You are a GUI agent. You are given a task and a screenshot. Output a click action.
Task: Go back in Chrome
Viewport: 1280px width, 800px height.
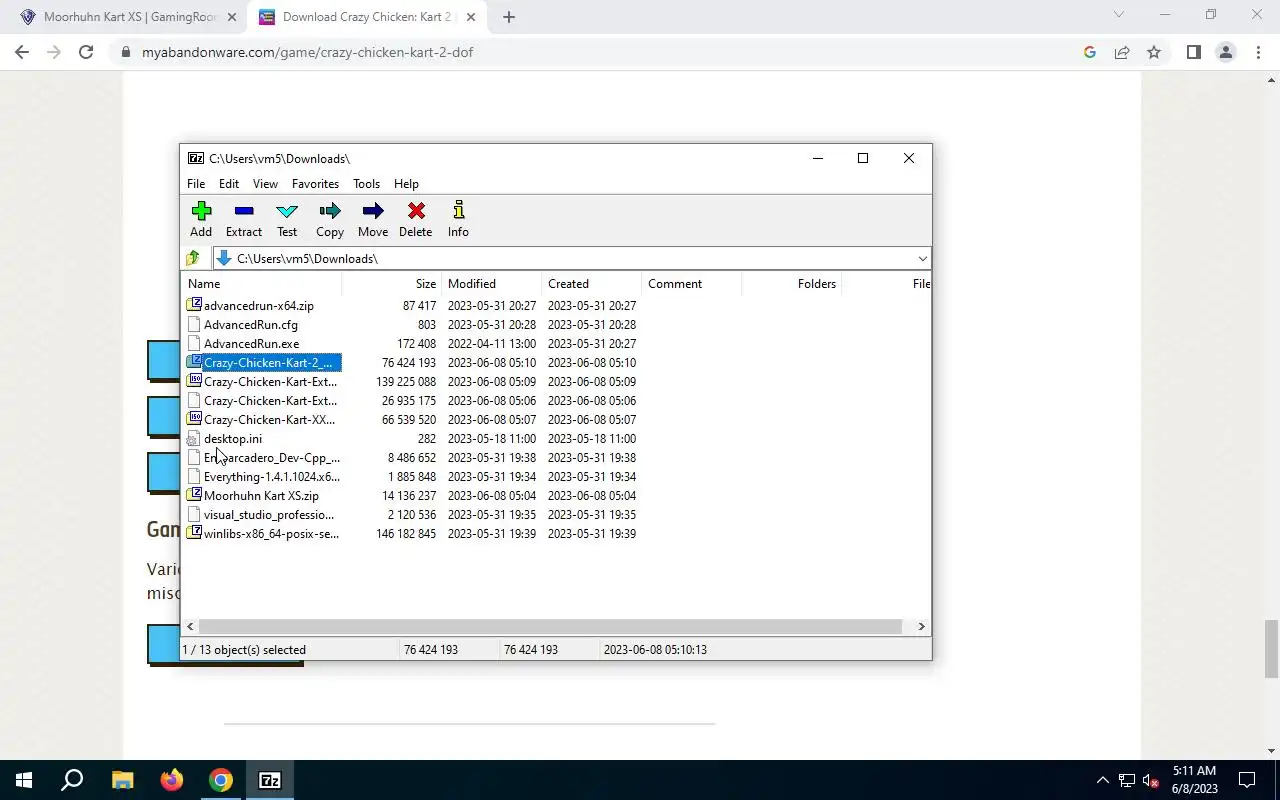[22, 52]
